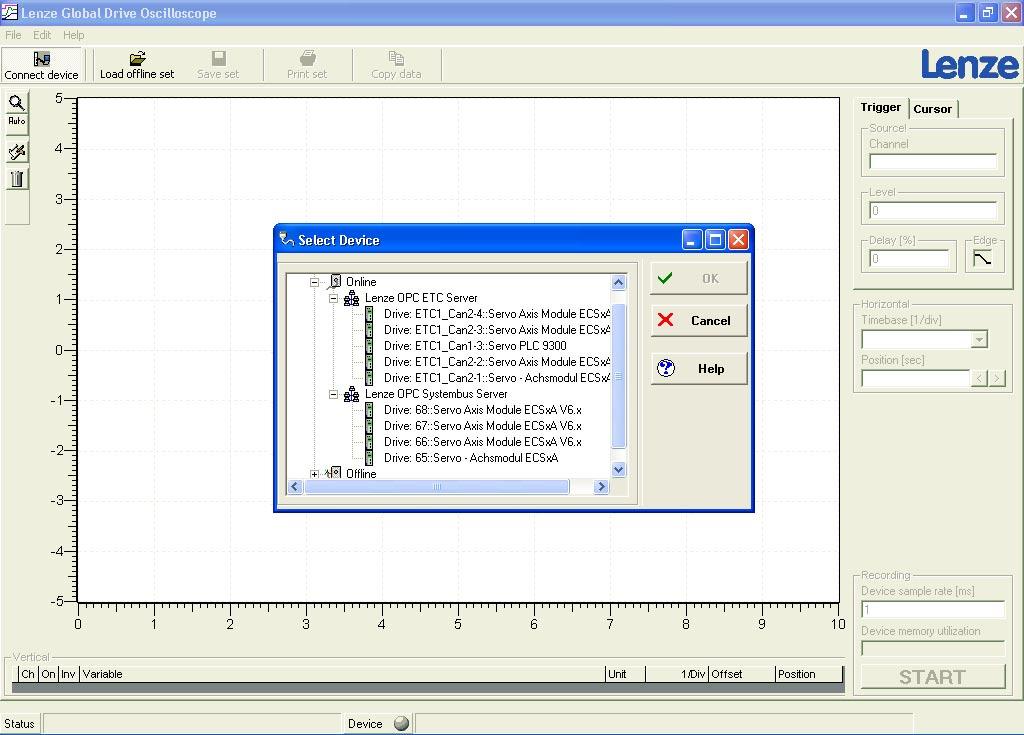Click the Connect device toolbar button
This screenshot has width=1024, height=735.
click(42, 65)
